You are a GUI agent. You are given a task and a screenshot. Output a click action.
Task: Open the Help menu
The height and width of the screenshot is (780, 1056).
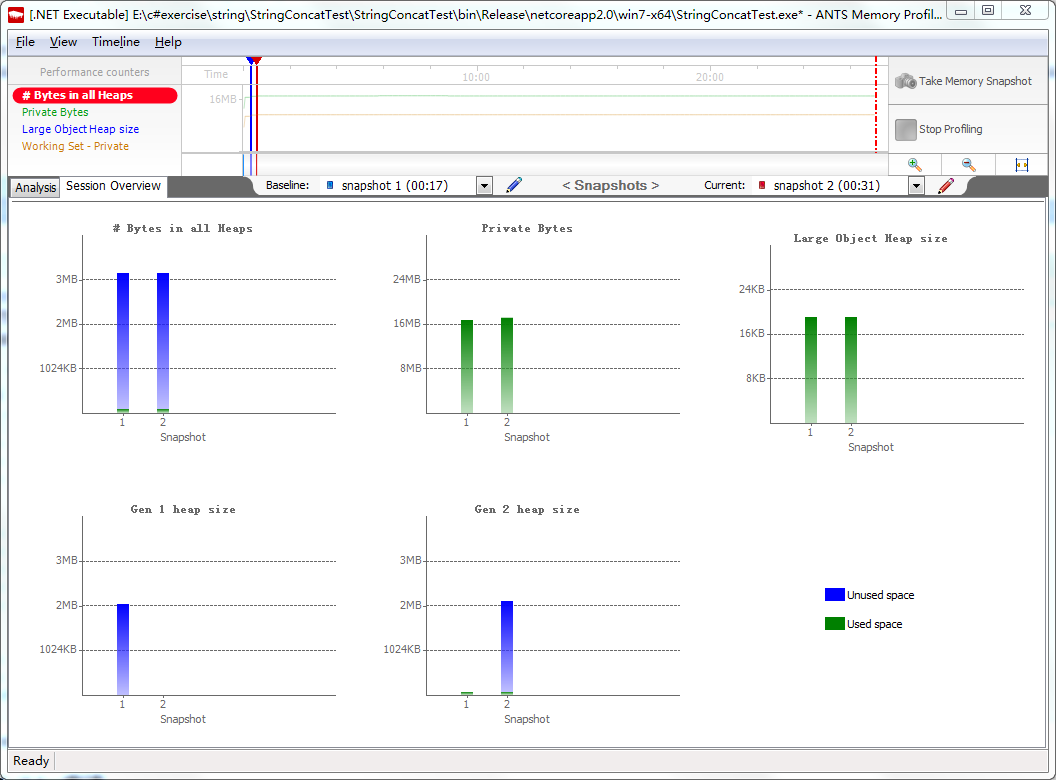point(168,42)
